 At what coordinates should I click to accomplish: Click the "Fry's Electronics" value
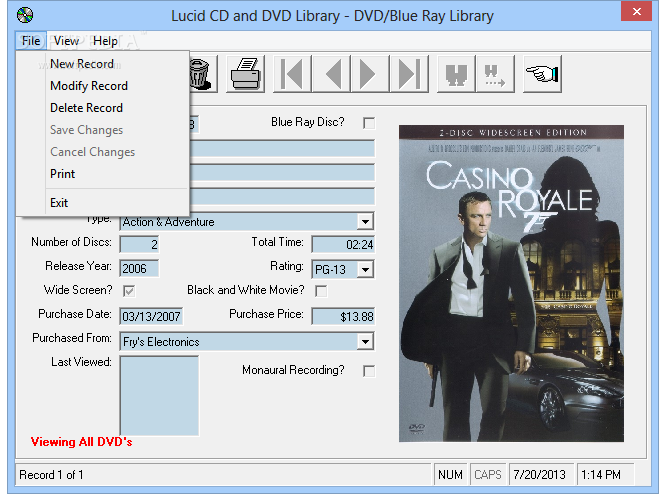point(161,342)
